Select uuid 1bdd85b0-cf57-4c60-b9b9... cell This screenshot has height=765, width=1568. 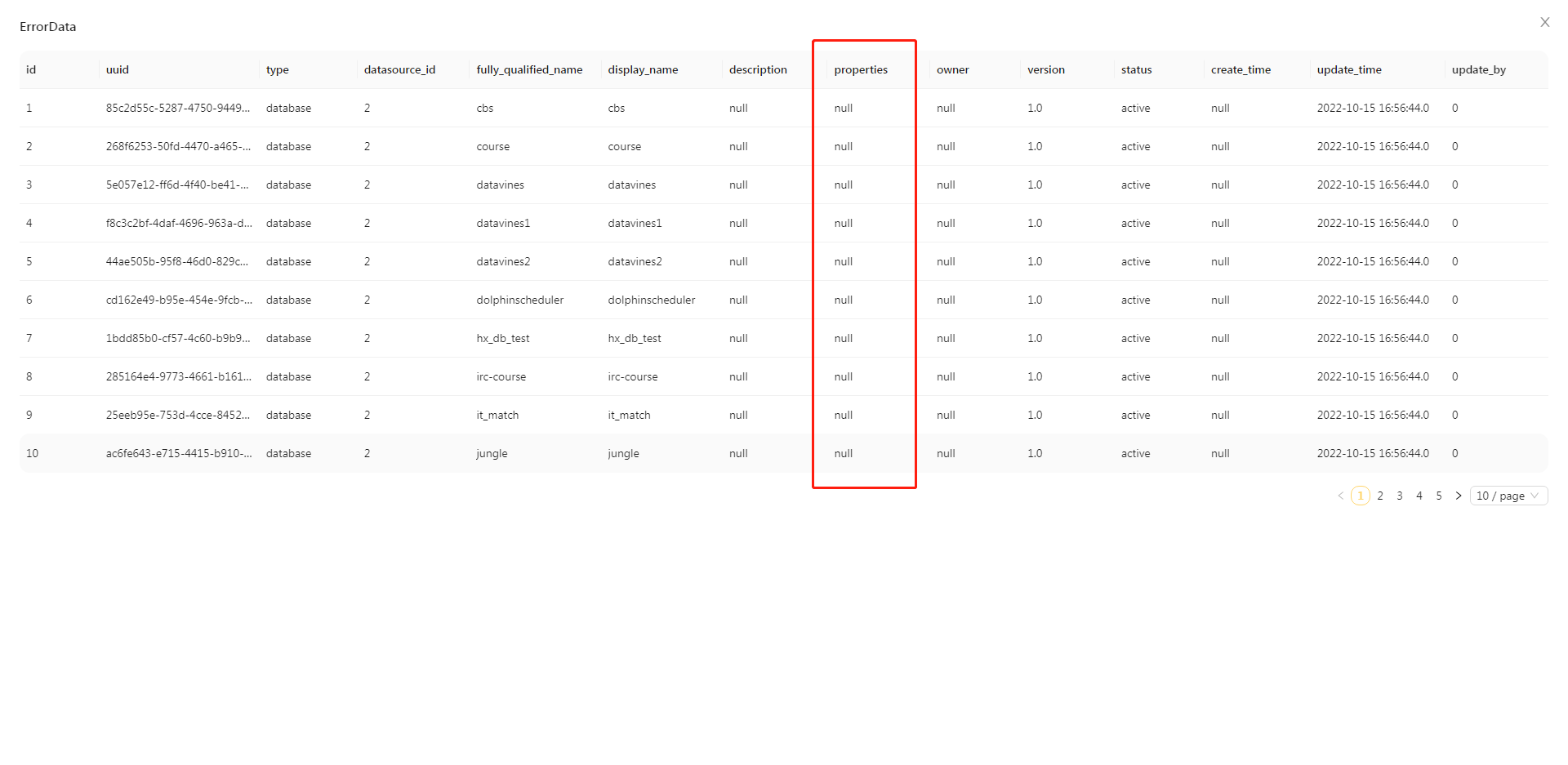coord(178,338)
